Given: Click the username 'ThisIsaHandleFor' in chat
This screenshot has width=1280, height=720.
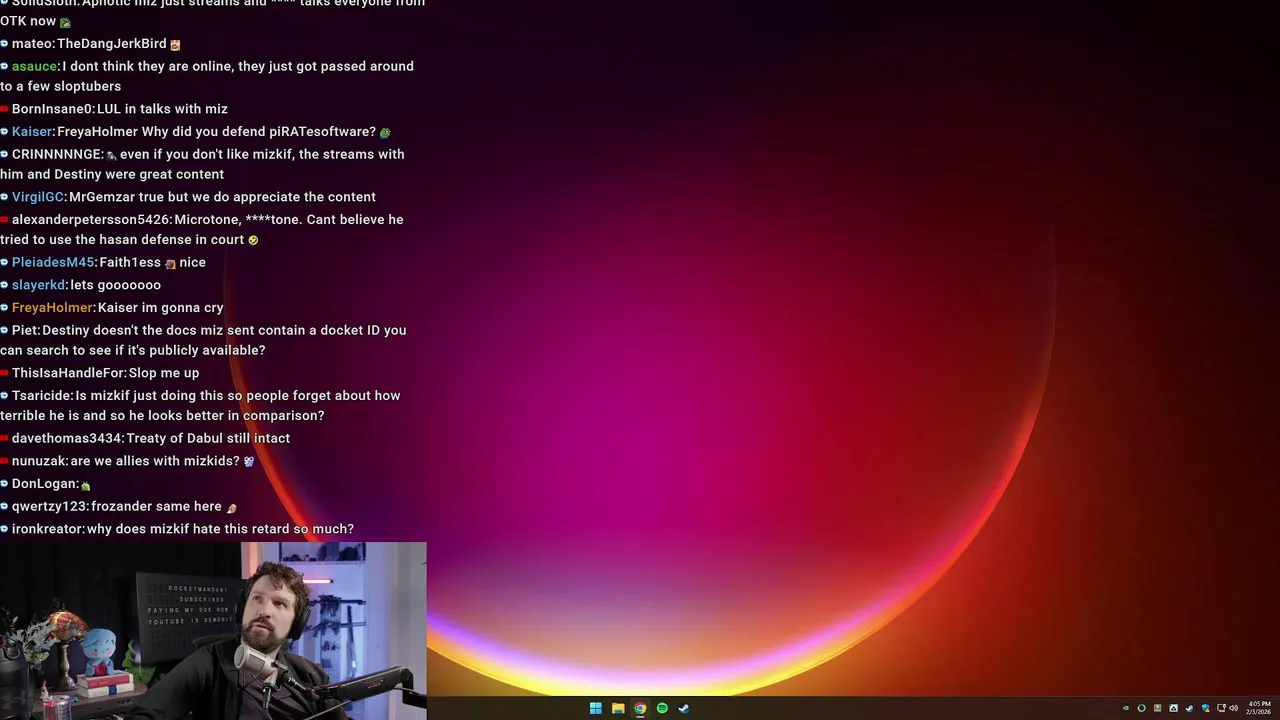Looking at the screenshot, I should click(x=68, y=373).
